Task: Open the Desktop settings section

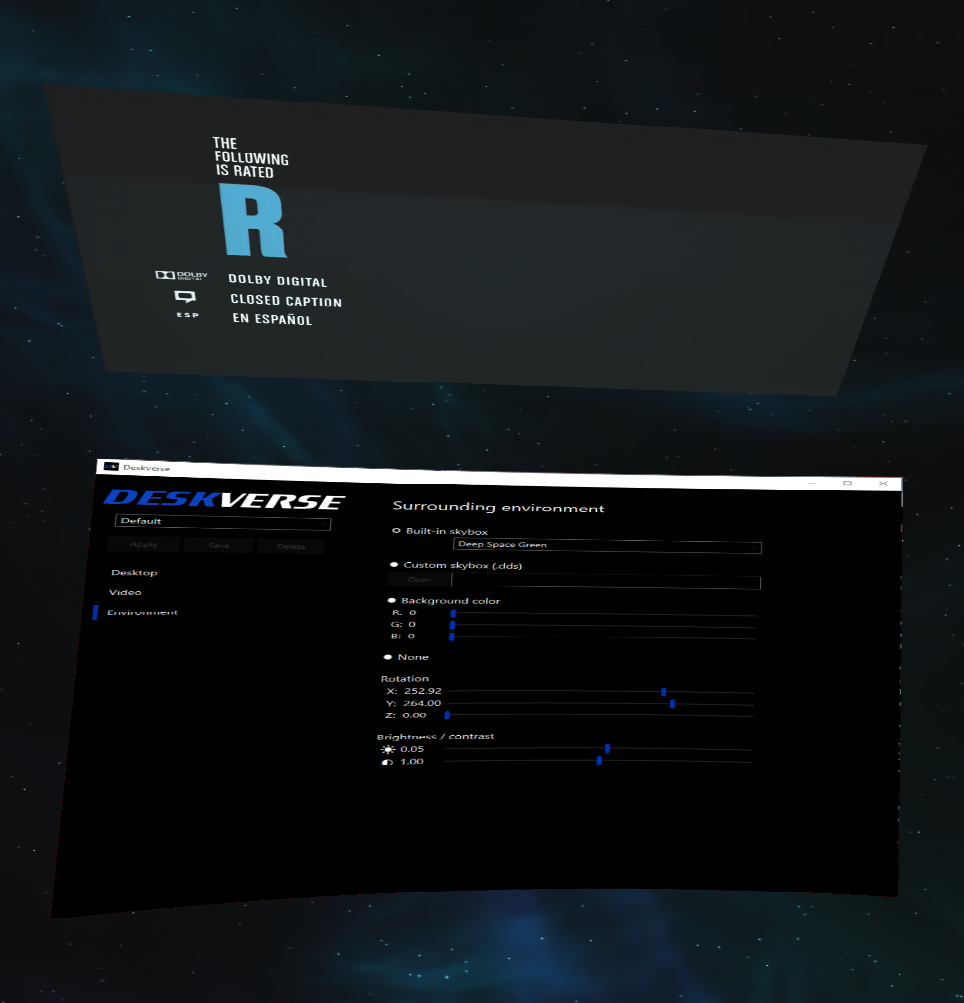Action: 134,573
